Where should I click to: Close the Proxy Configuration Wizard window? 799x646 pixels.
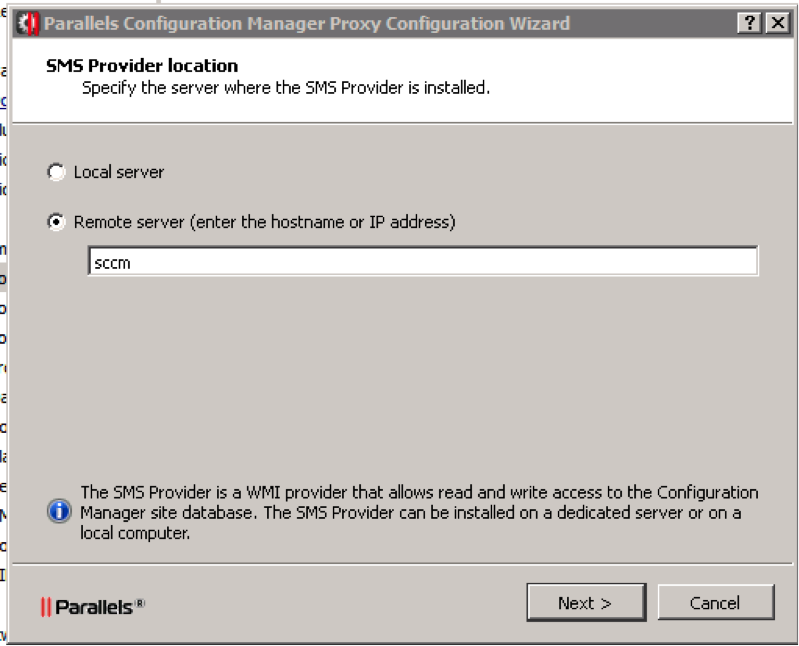pos(776,23)
